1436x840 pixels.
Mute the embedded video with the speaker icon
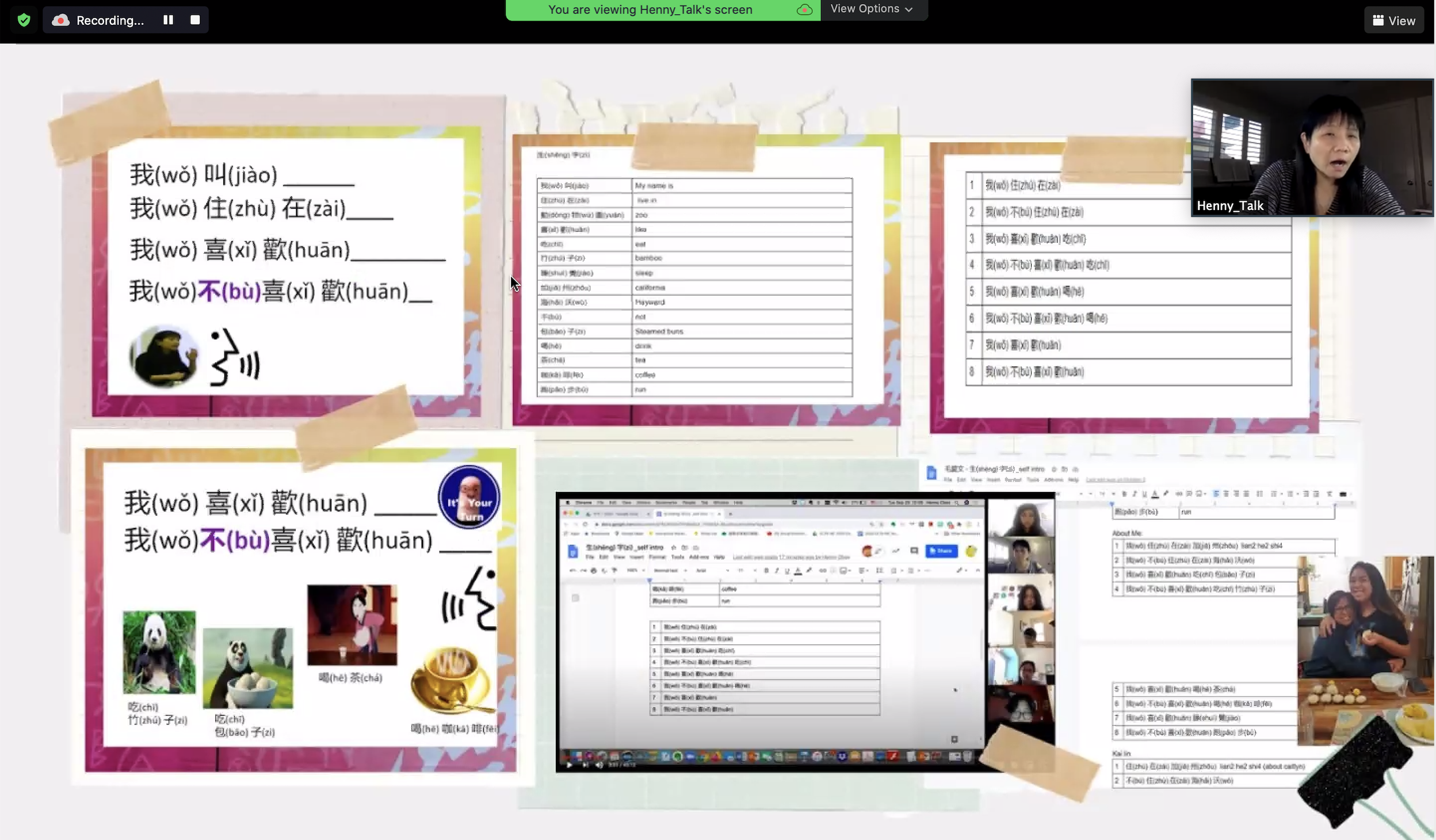[x=599, y=765]
